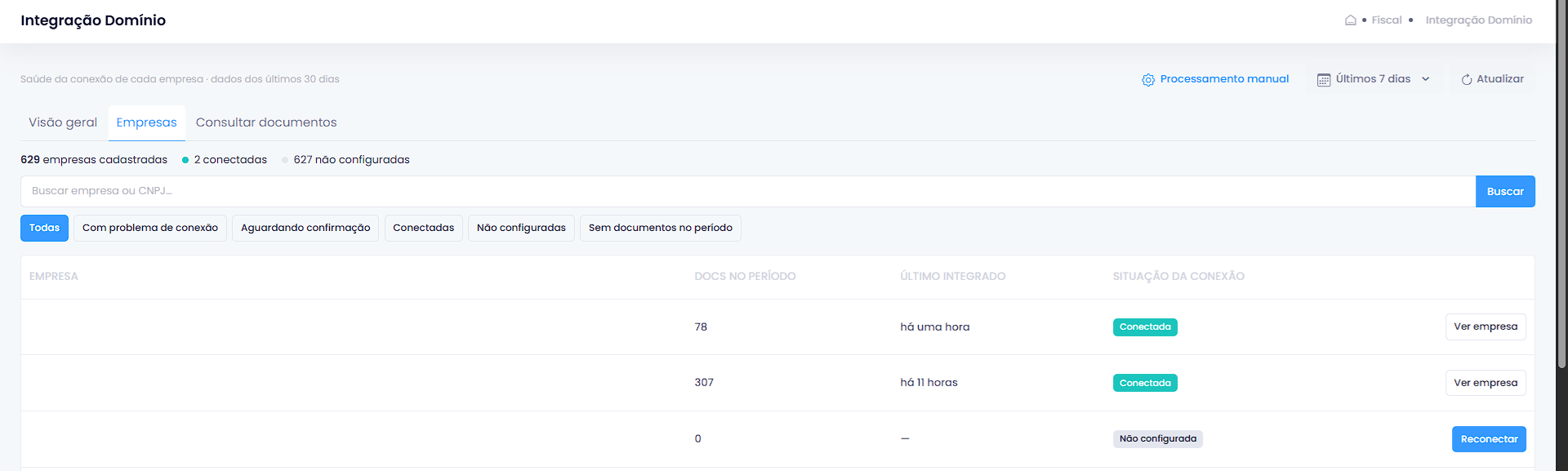Click the gear icon beside Processamento manual
The height and width of the screenshot is (471, 1568).
click(1148, 80)
